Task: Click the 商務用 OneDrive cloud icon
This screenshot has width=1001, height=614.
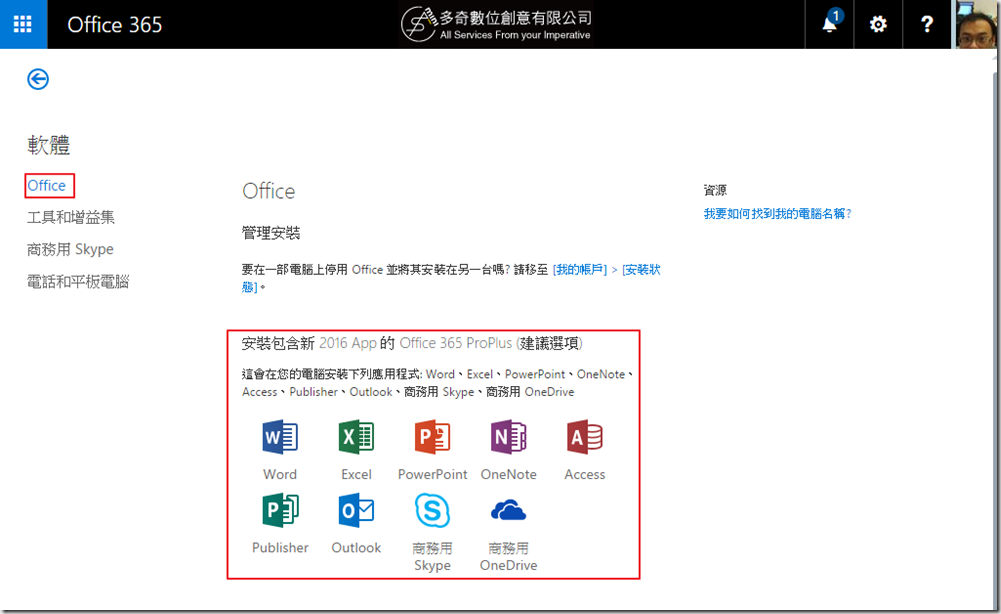Action: (x=508, y=511)
